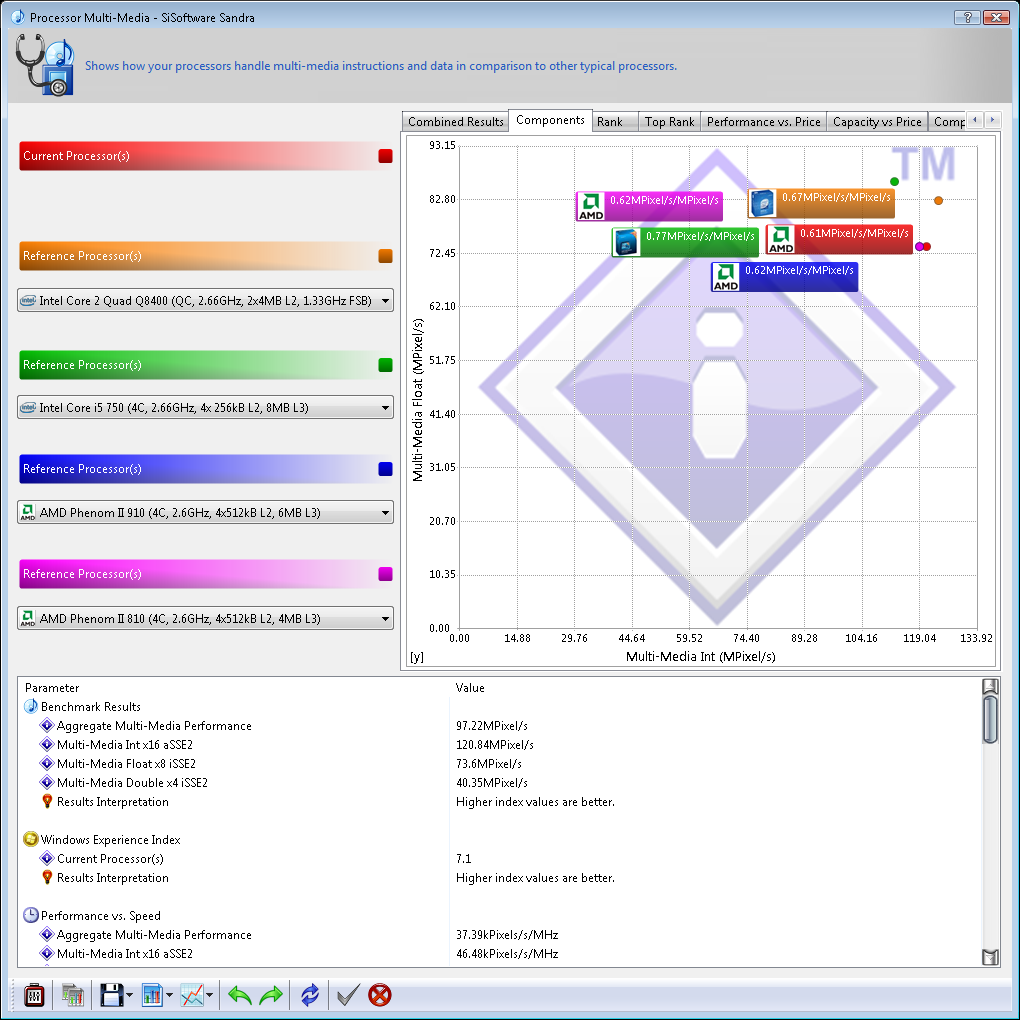This screenshot has height=1020, width=1020.
Task: Click the ranking engine server icon
Action: pyautogui.click(x=73, y=995)
